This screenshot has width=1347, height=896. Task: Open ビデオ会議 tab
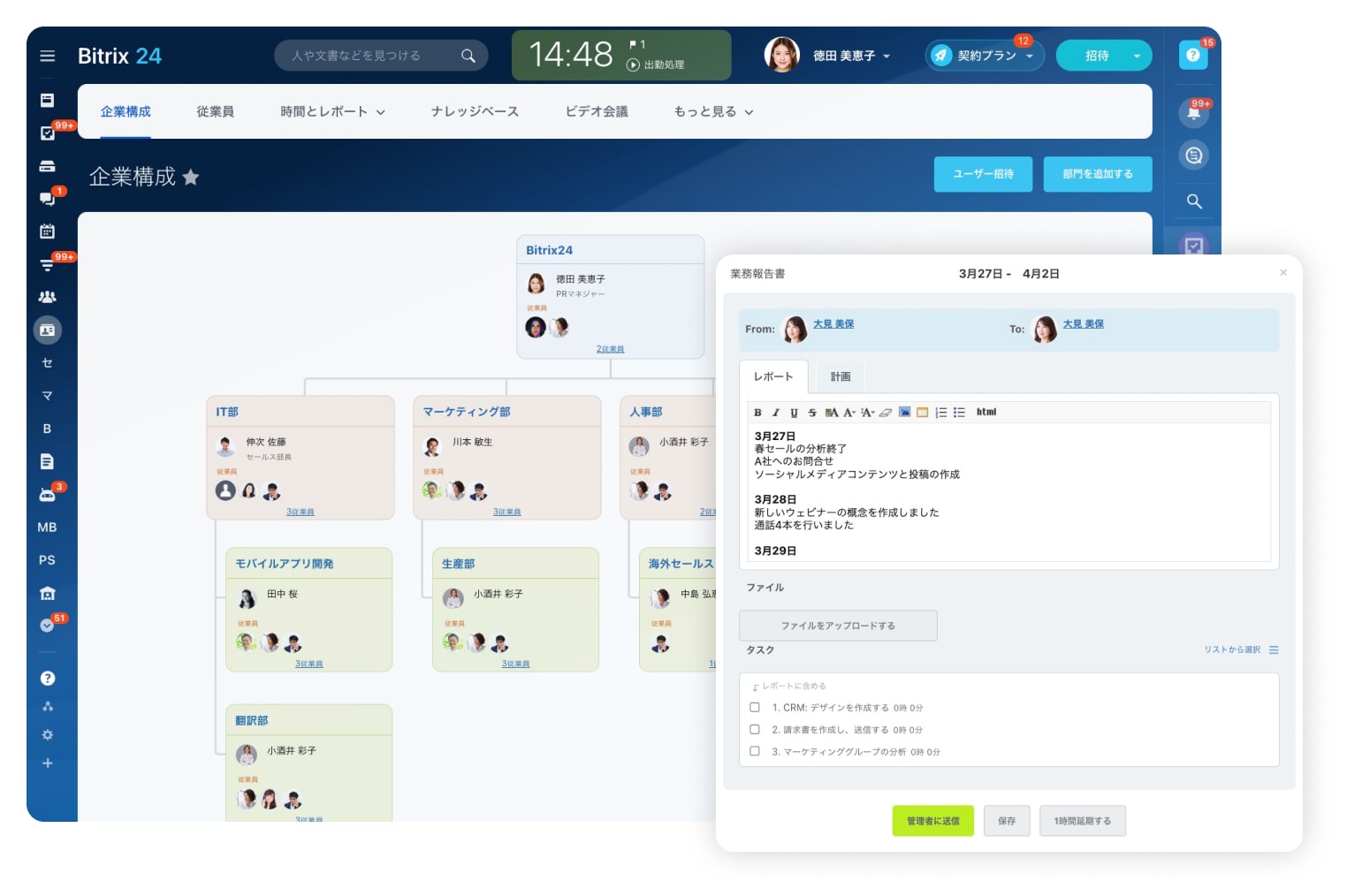click(597, 111)
